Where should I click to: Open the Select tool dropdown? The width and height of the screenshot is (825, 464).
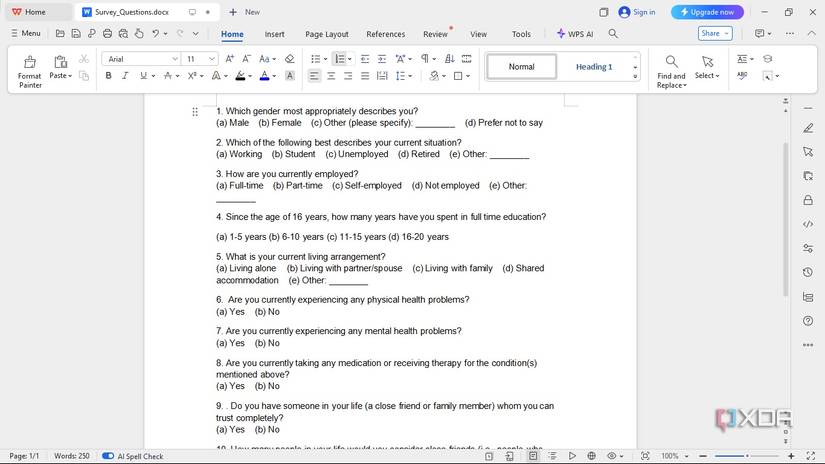[x=707, y=67]
